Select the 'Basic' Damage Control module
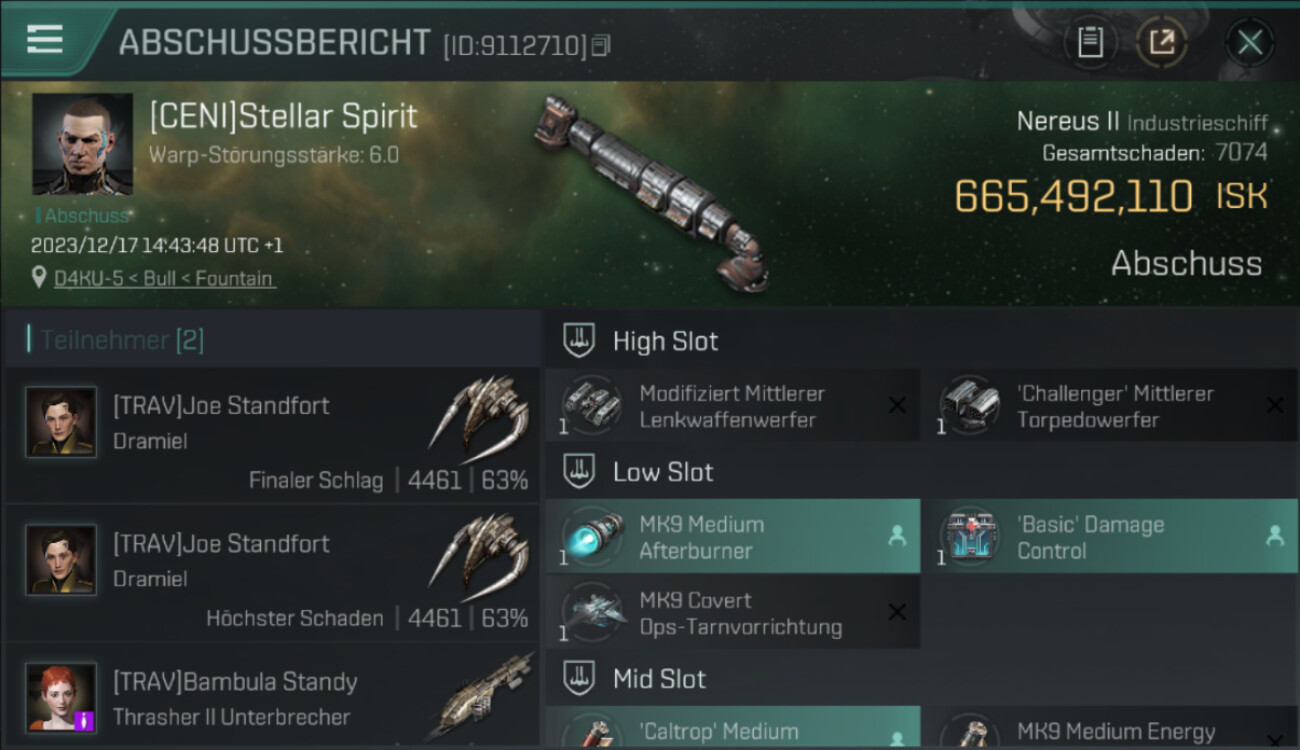 point(1110,537)
